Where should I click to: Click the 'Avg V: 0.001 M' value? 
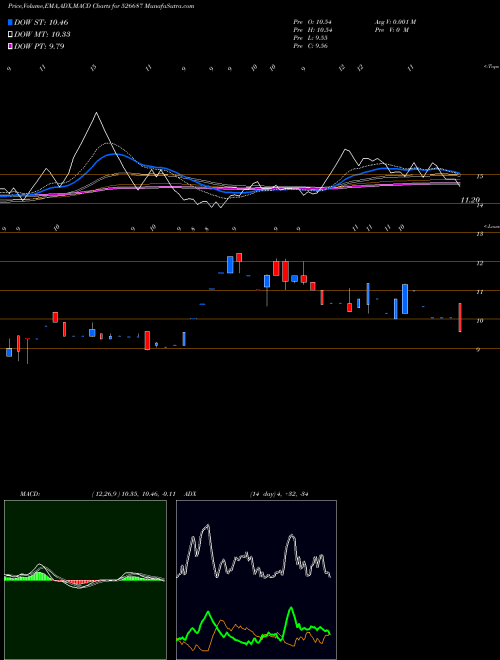tap(395, 22)
